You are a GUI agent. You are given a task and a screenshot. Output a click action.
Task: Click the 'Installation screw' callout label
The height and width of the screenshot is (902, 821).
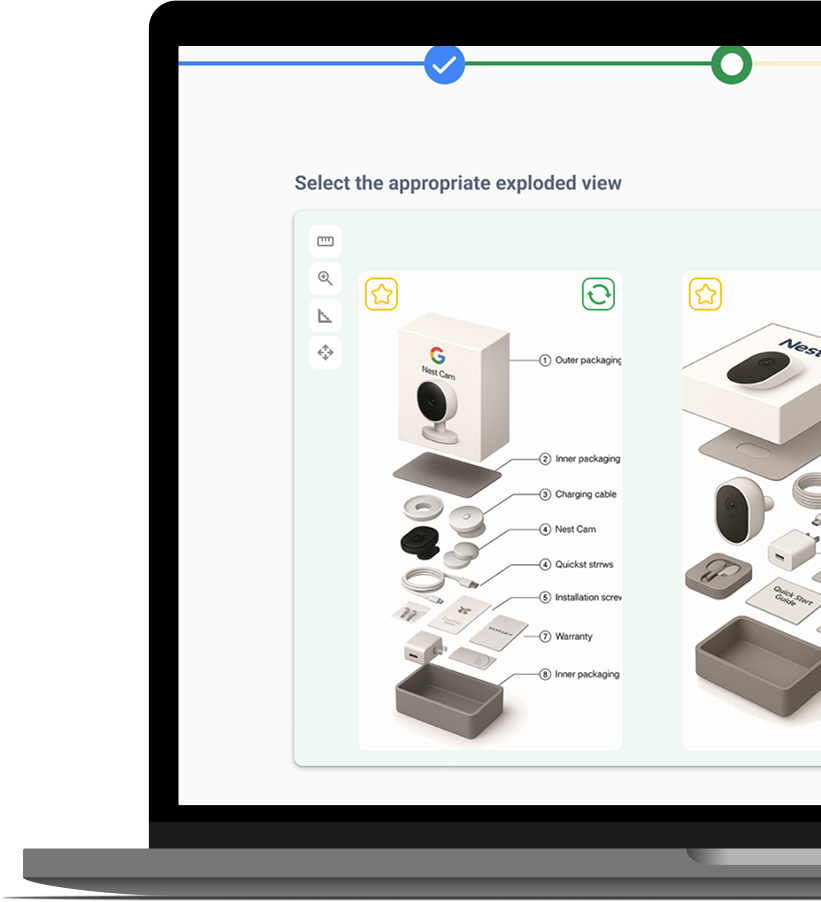[588, 597]
